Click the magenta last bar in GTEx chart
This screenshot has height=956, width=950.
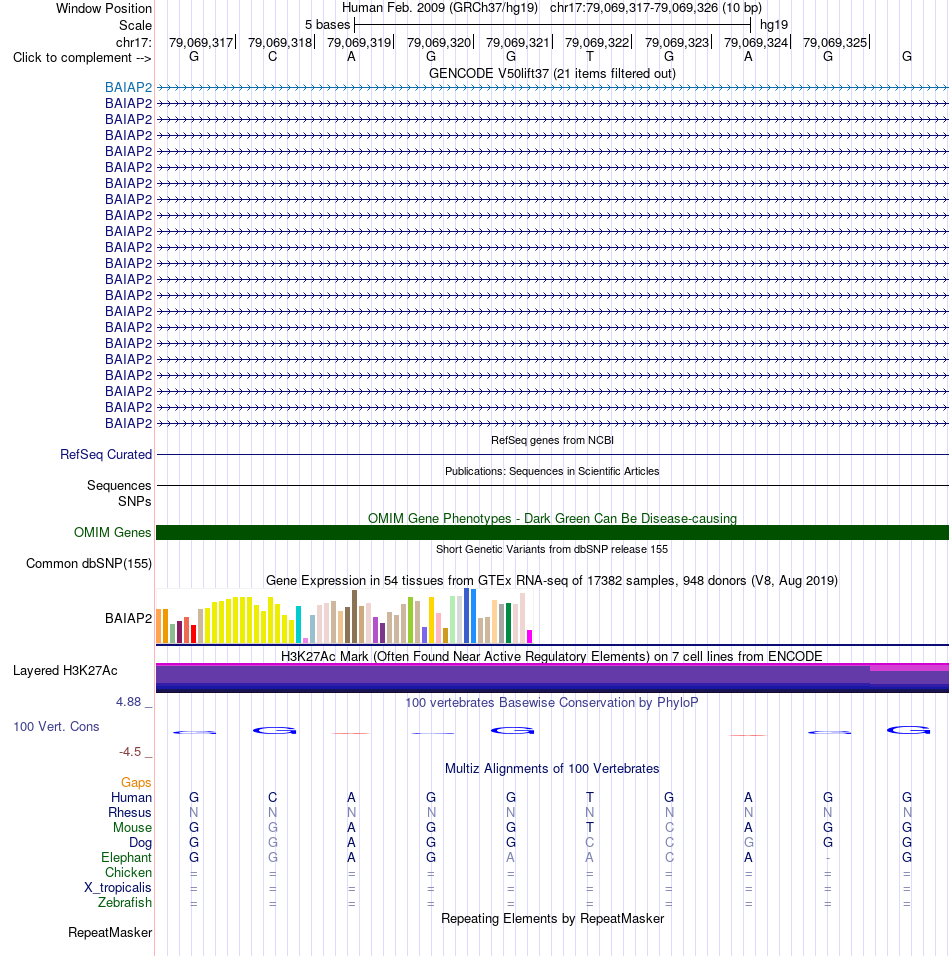pos(529,637)
